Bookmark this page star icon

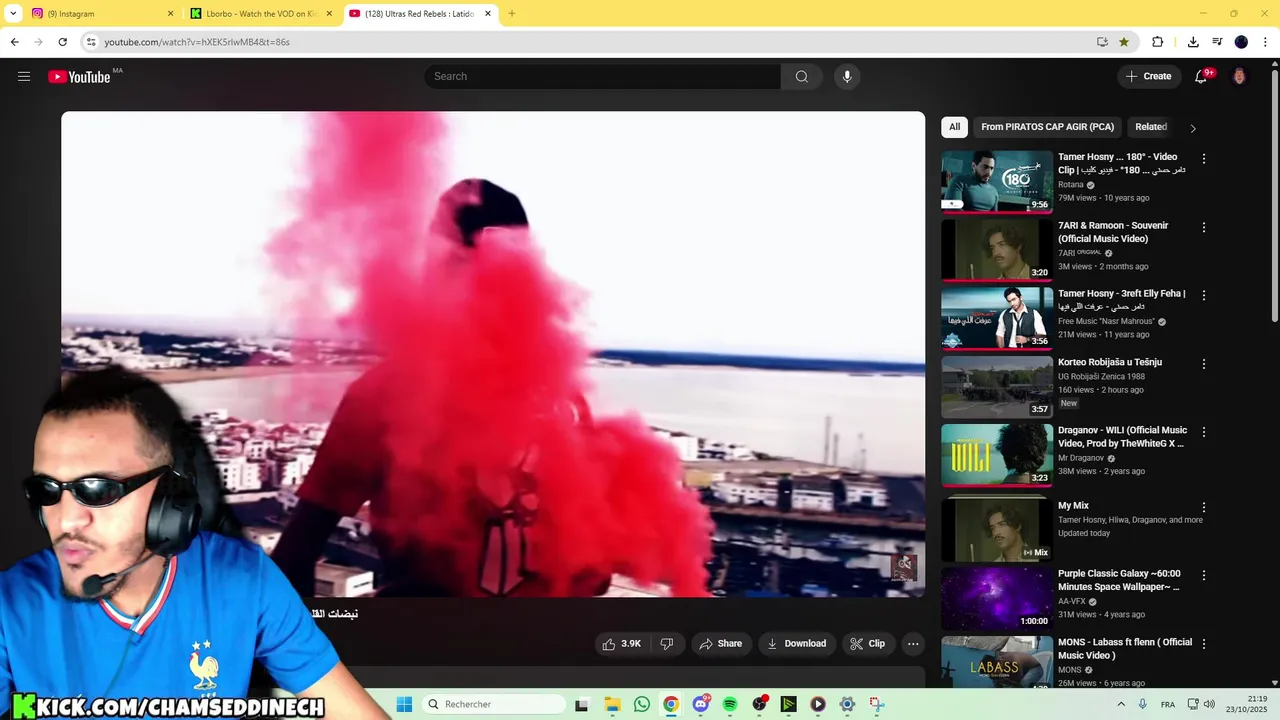(x=1124, y=42)
